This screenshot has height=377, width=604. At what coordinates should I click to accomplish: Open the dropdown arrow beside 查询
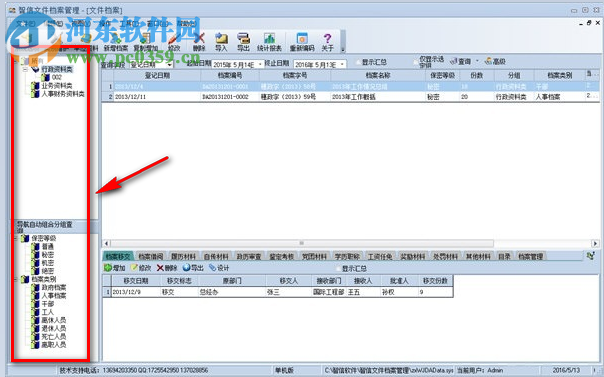point(477,61)
